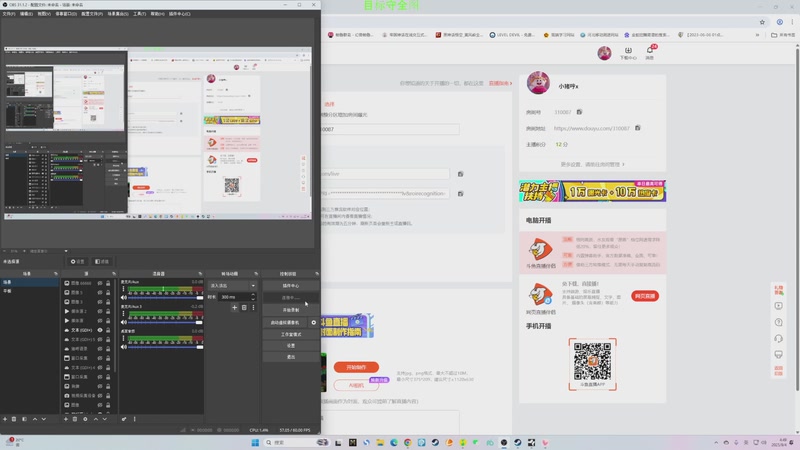Delete the selected source with the trash icon
This screenshot has width=800, height=450.
point(74,419)
